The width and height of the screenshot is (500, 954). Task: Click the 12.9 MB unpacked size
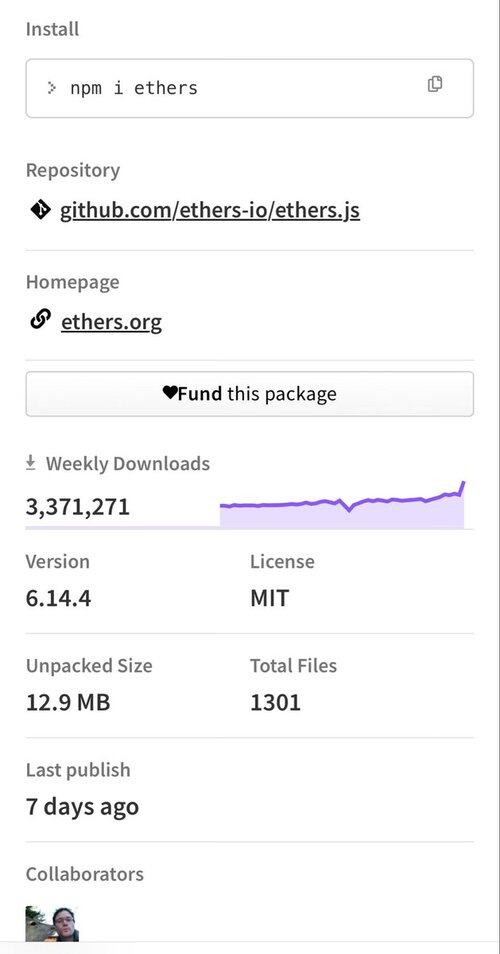tap(68, 703)
